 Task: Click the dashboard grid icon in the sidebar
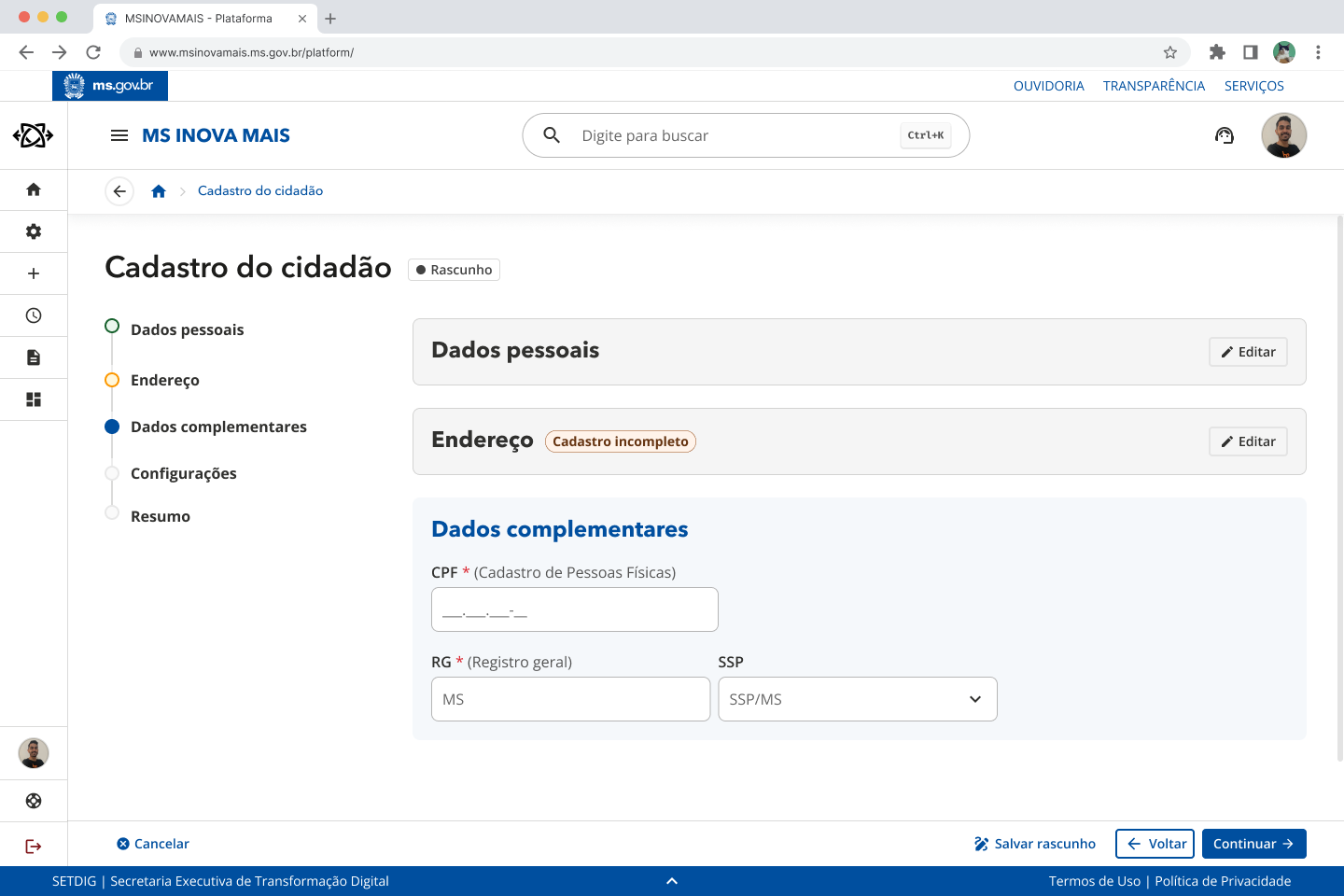tap(34, 399)
